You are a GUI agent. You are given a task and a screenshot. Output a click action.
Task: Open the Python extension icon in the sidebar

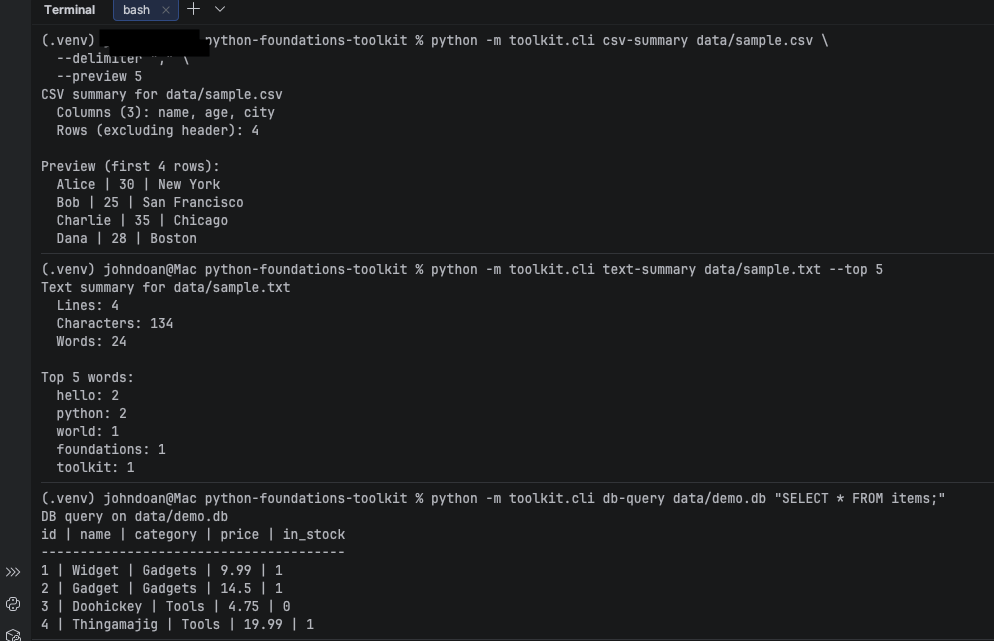pos(13,604)
